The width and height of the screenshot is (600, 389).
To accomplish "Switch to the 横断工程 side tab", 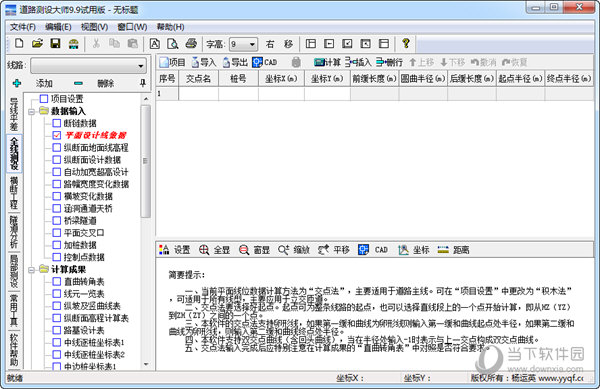I will tap(14, 192).
